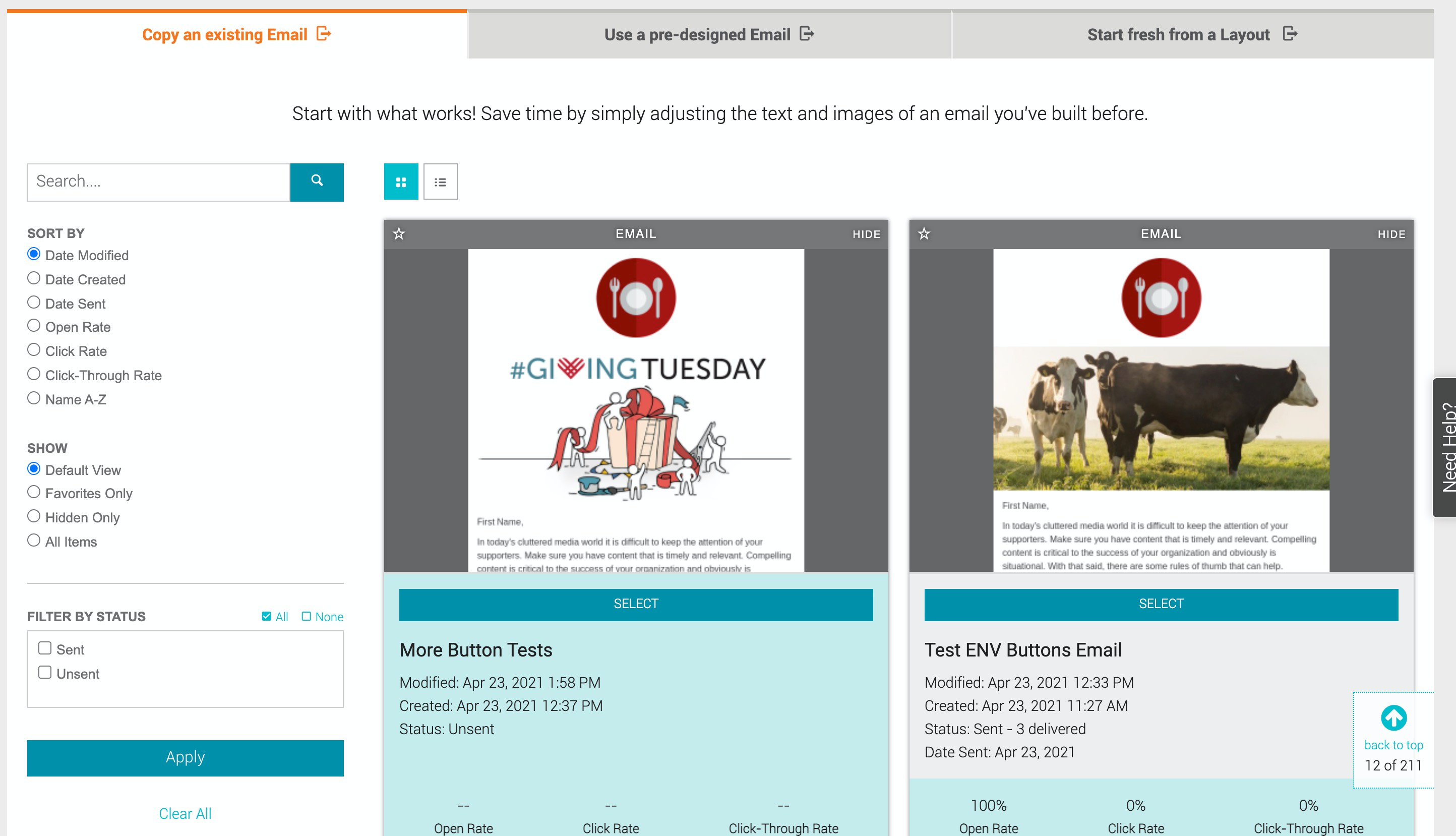This screenshot has width=1456, height=836.
Task: Select the Test ENV Buttons Email
Action: 1161,605
